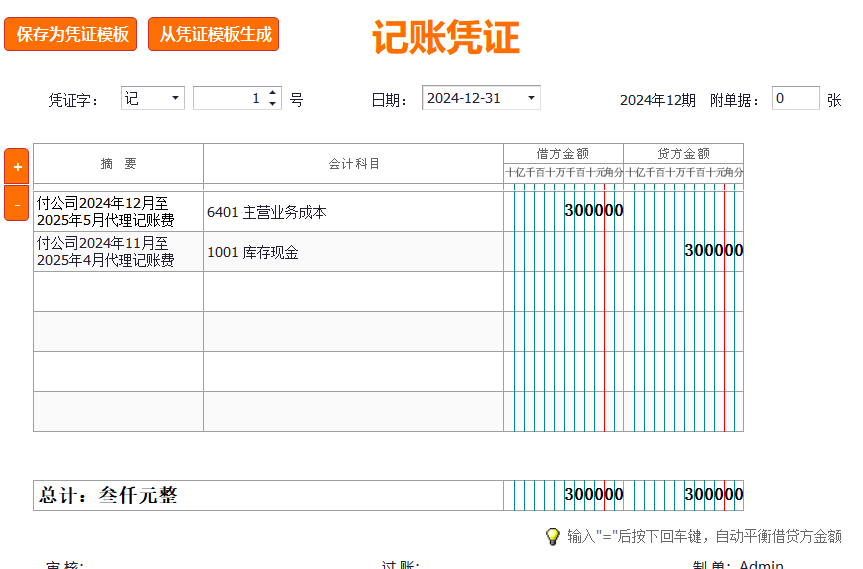The height and width of the screenshot is (569, 863).
Task: Click the orange minus remove-row button
Action: tap(17, 204)
